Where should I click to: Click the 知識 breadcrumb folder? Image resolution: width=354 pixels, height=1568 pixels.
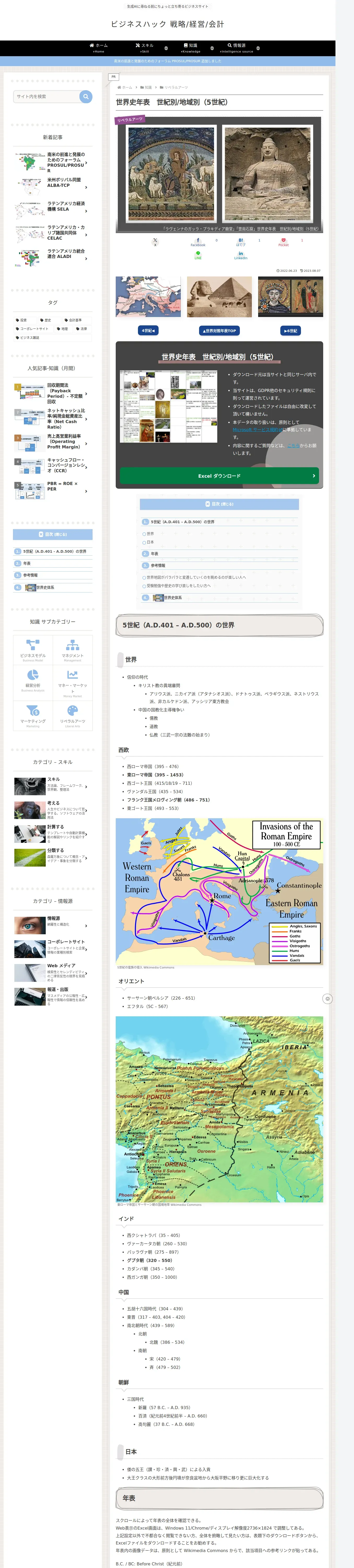point(146,87)
